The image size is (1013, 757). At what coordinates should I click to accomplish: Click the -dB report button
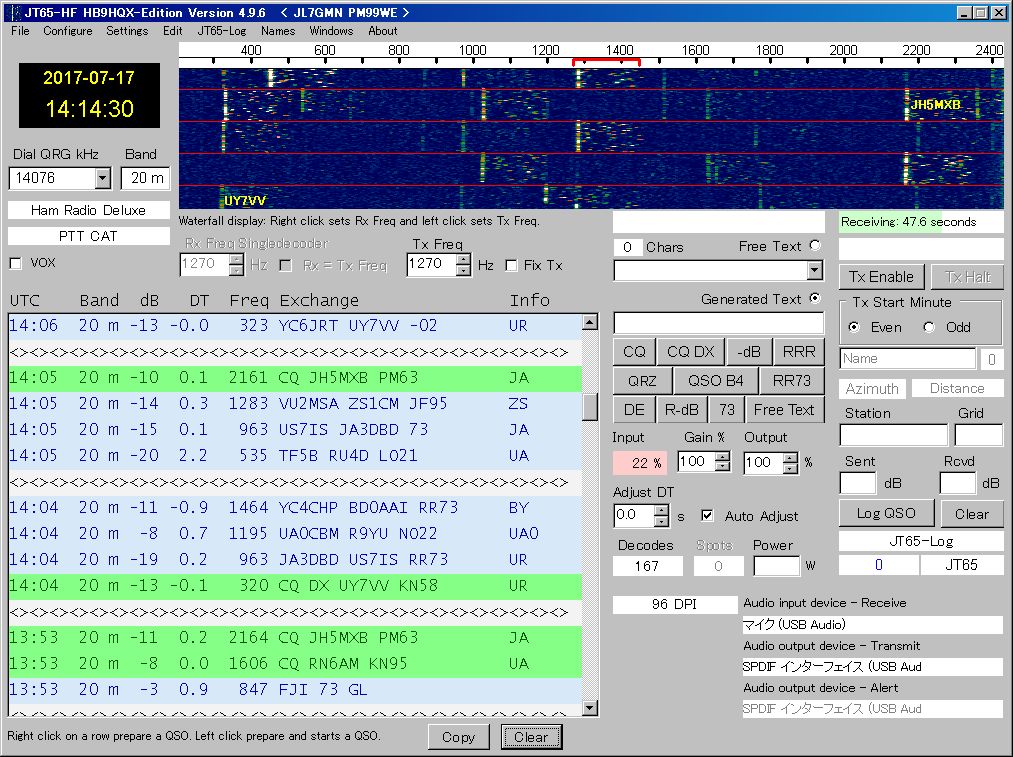[x=748, y=352]
